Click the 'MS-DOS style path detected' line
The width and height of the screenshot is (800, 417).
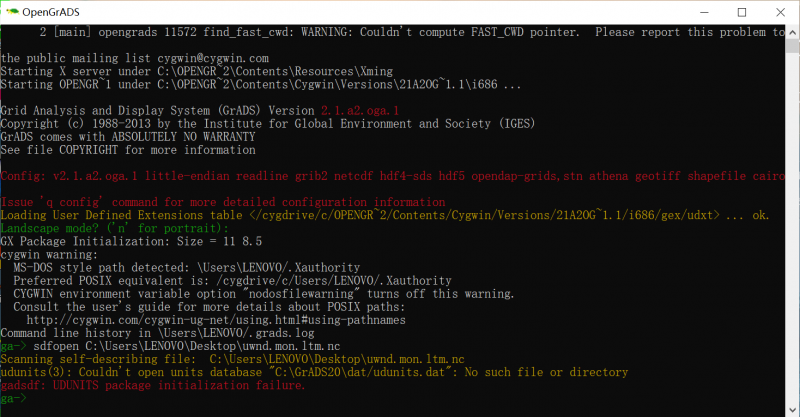(187, 267)
